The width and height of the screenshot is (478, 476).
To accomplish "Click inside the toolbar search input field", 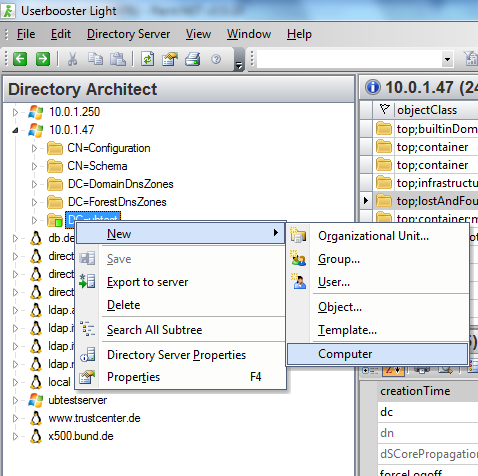I will click(x=350, y=60).
